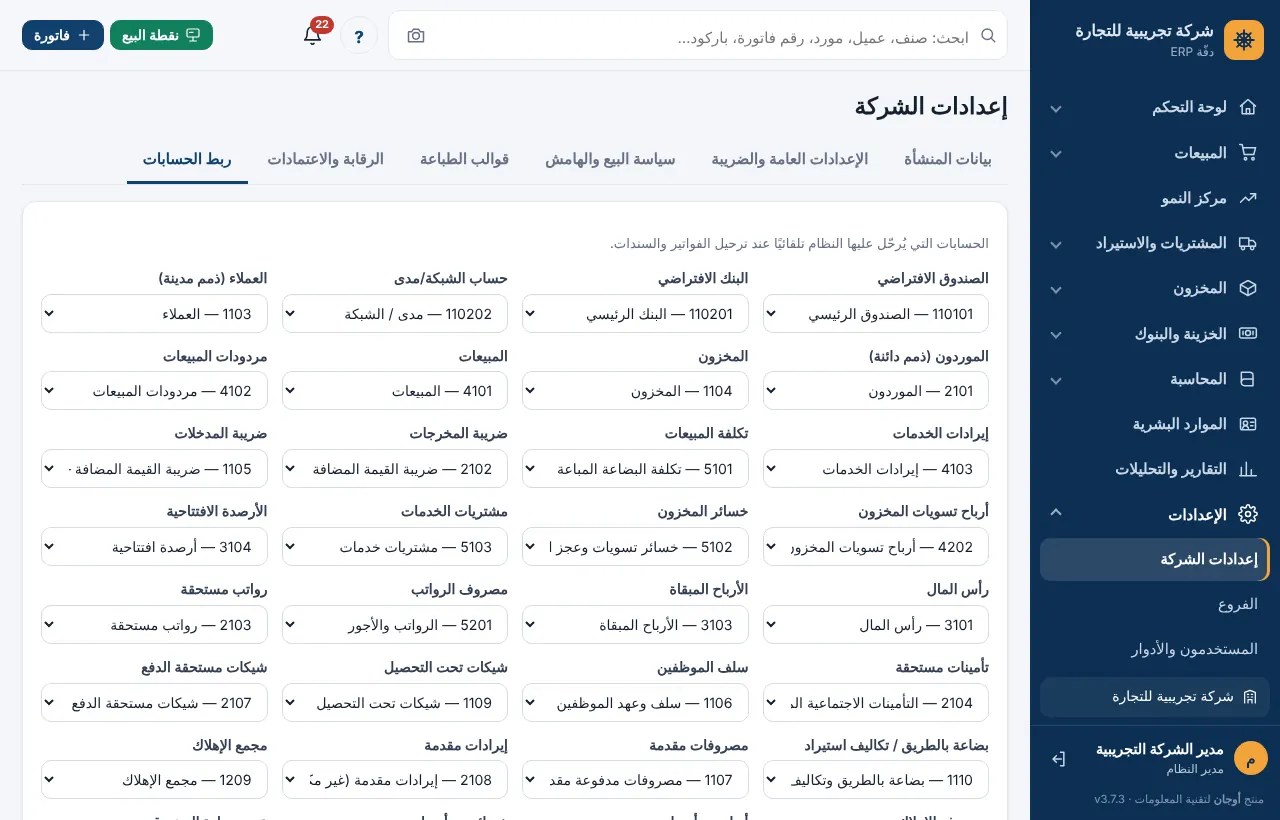The width and height of the screenshot is (1280, 820).
Task: Click the sales cart icon
Action: click(x=1248, y=153)
